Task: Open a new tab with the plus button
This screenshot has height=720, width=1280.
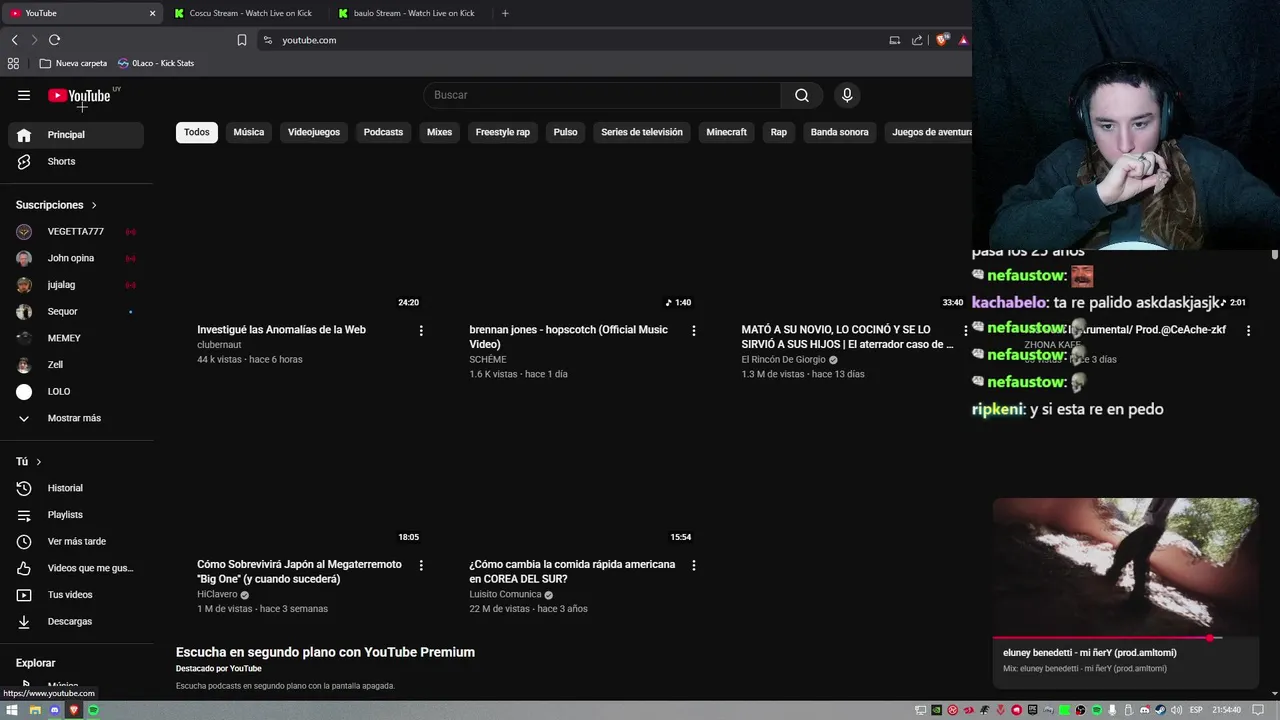Action: (x=505, y=13)
